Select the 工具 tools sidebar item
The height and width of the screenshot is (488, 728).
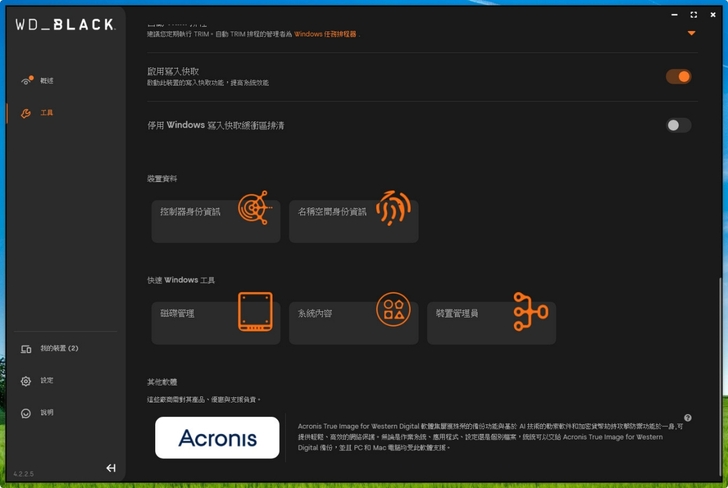tap(46, 113)
